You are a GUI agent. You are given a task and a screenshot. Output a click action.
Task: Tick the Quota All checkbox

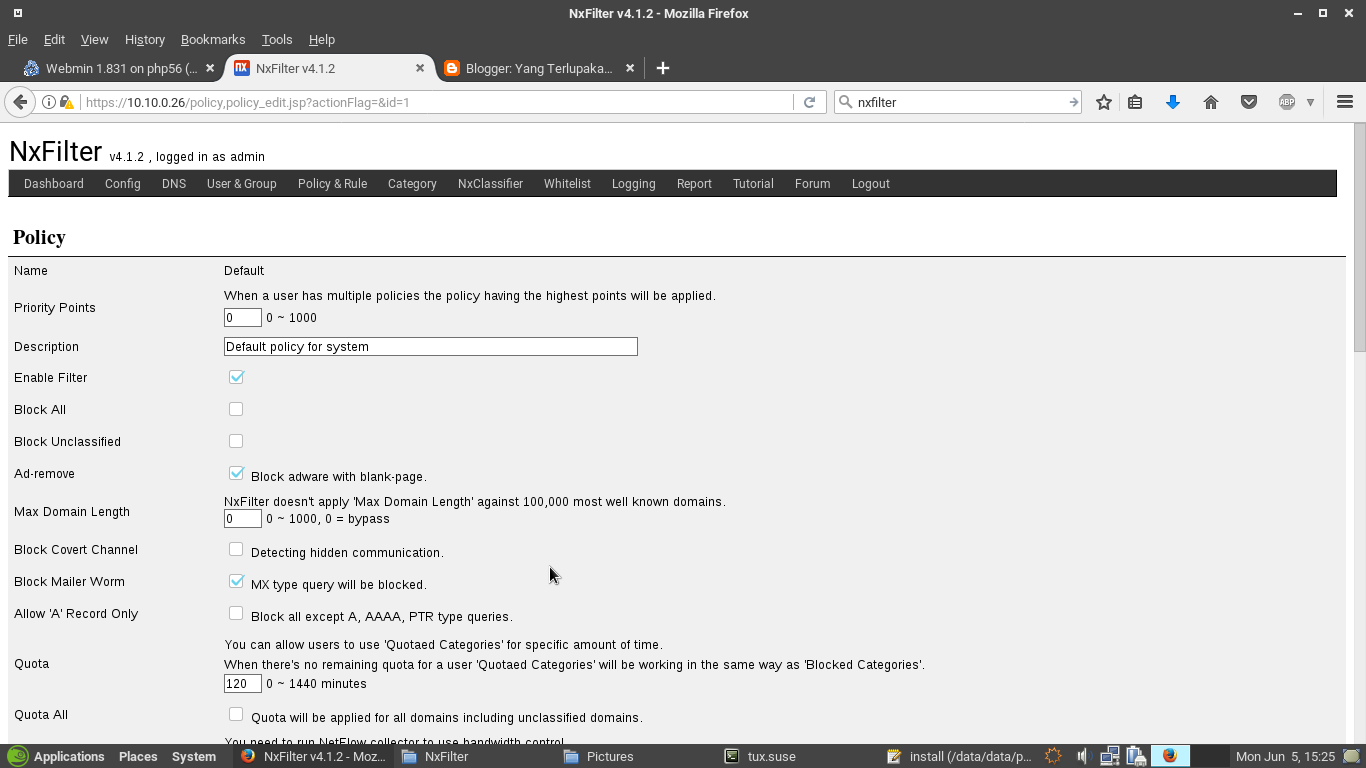point(236,714)
